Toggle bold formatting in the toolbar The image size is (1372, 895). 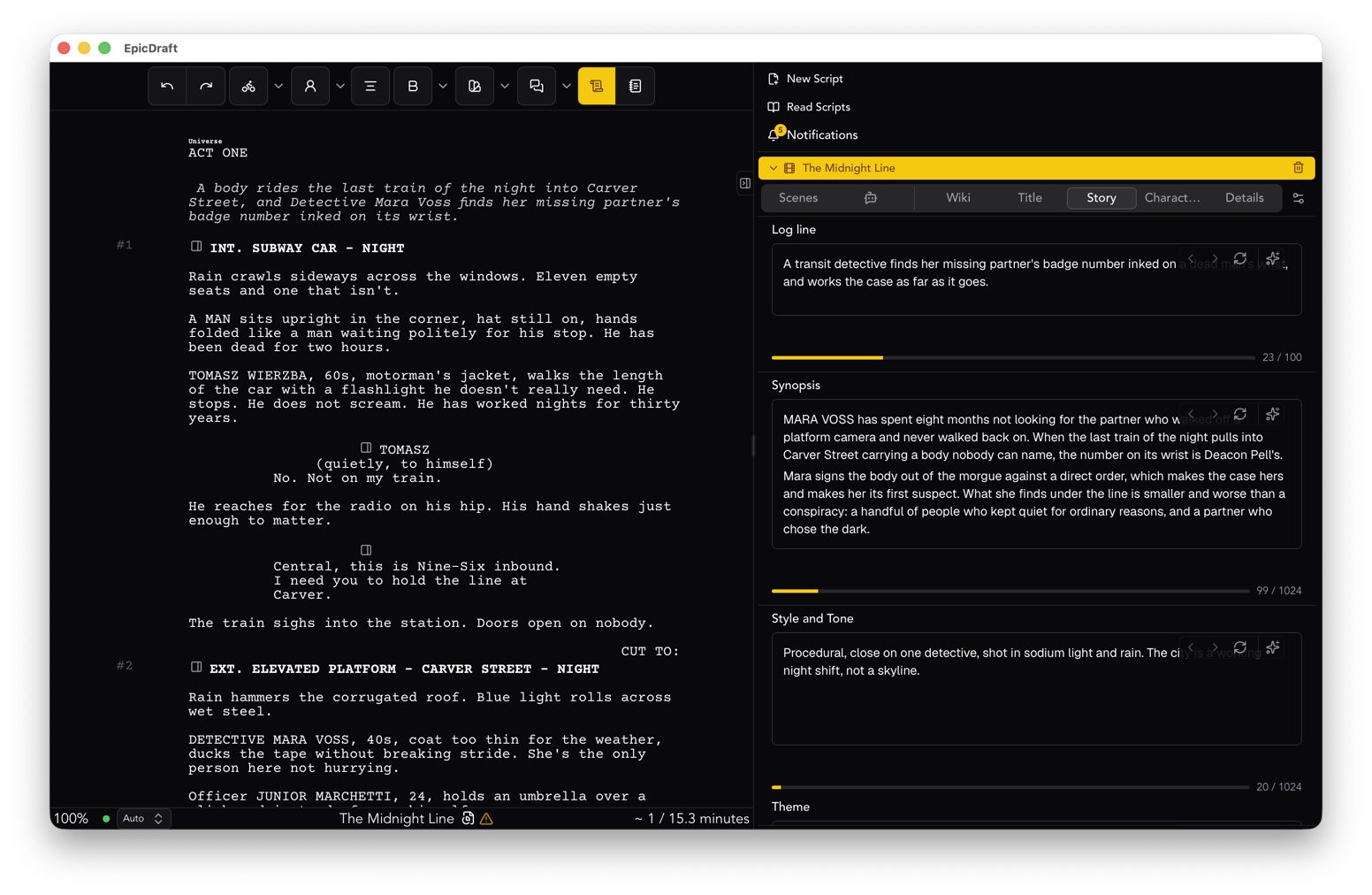413,87
